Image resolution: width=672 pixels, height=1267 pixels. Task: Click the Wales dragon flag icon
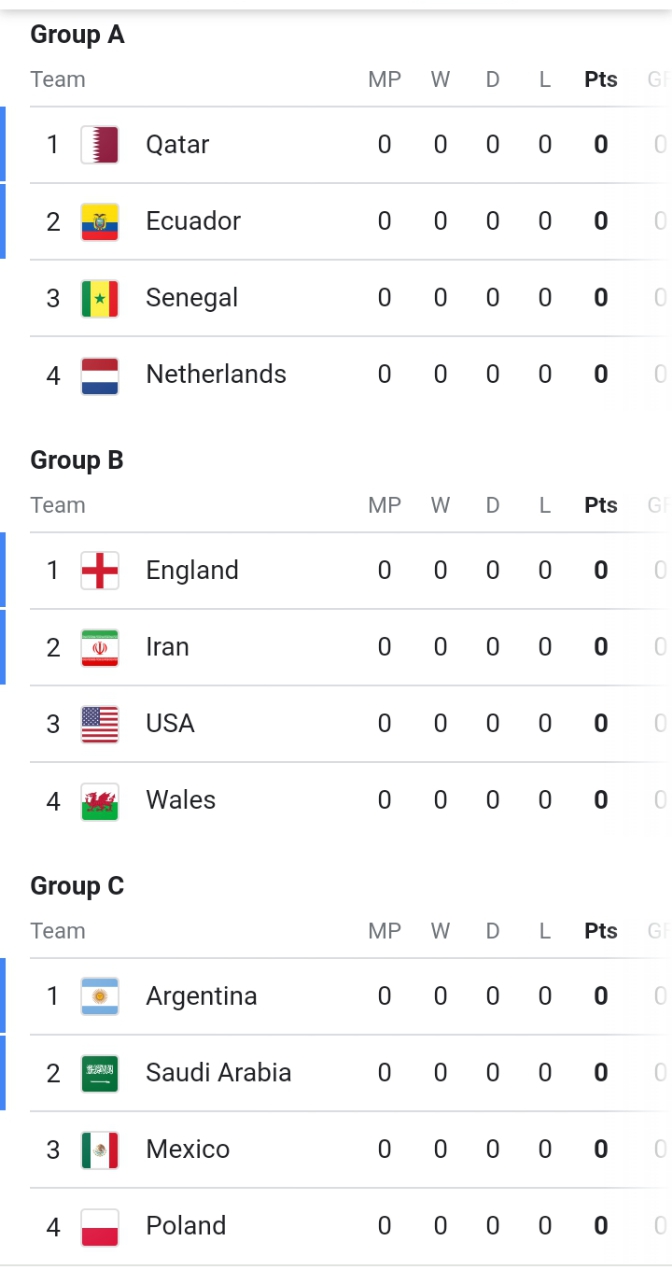click(100, 801)
